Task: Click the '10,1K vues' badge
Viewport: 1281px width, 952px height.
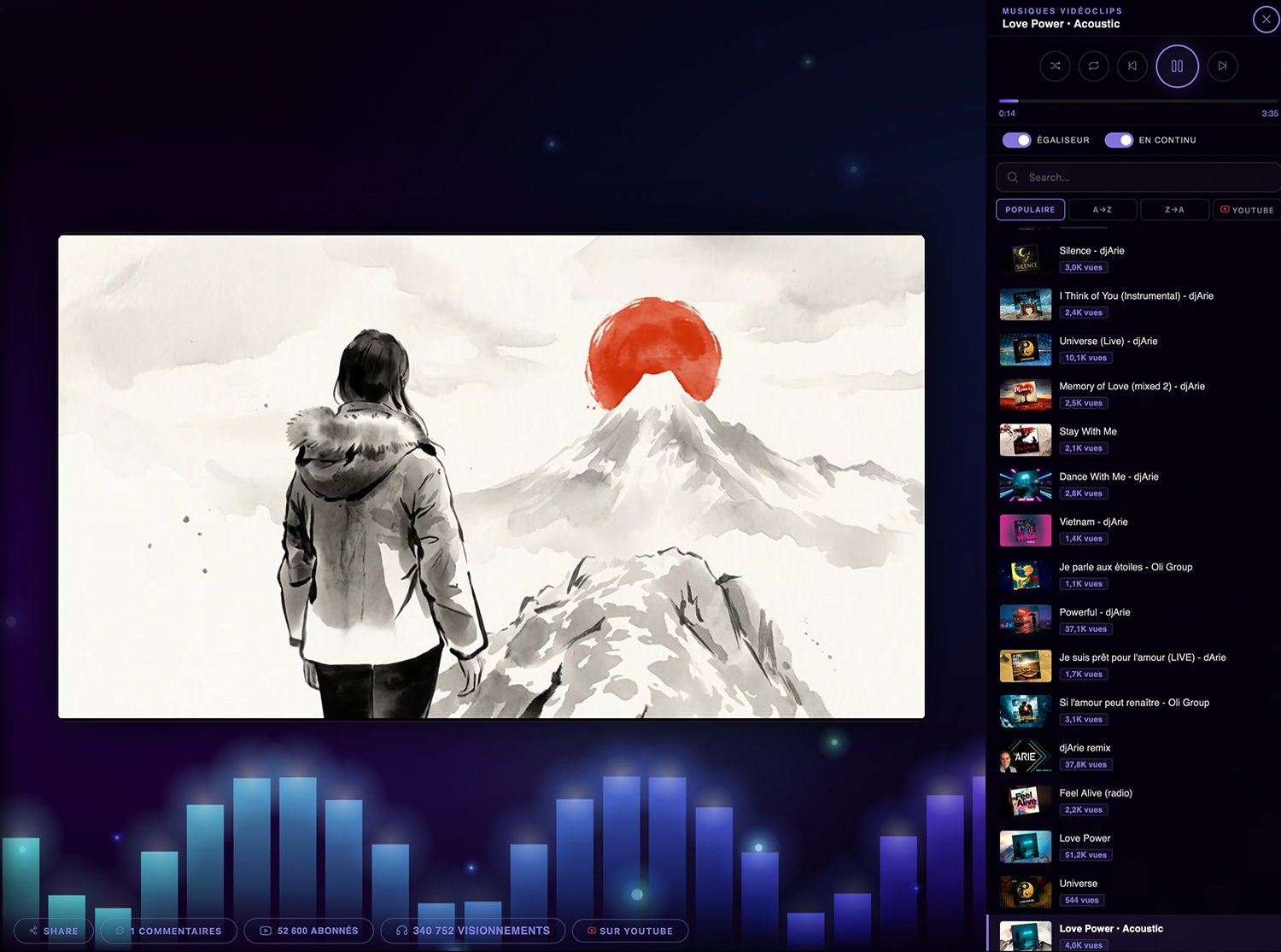Action: [1085, 358]
